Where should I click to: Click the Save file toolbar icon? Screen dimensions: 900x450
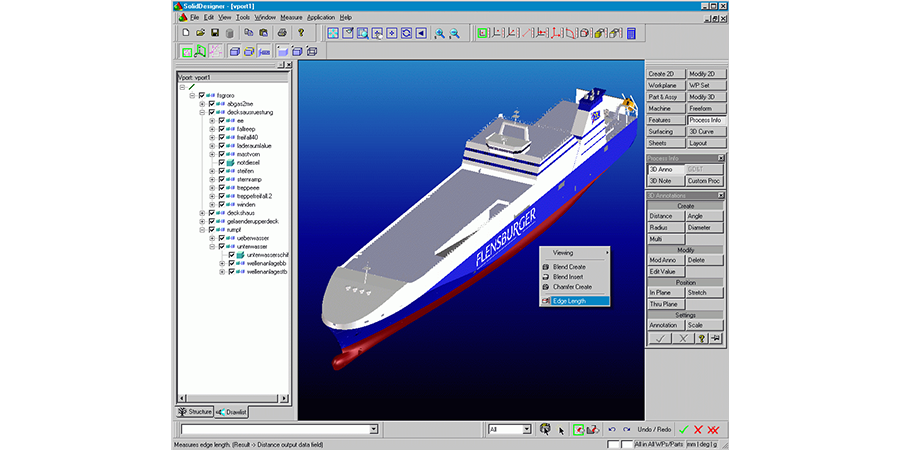pos(215,33)
